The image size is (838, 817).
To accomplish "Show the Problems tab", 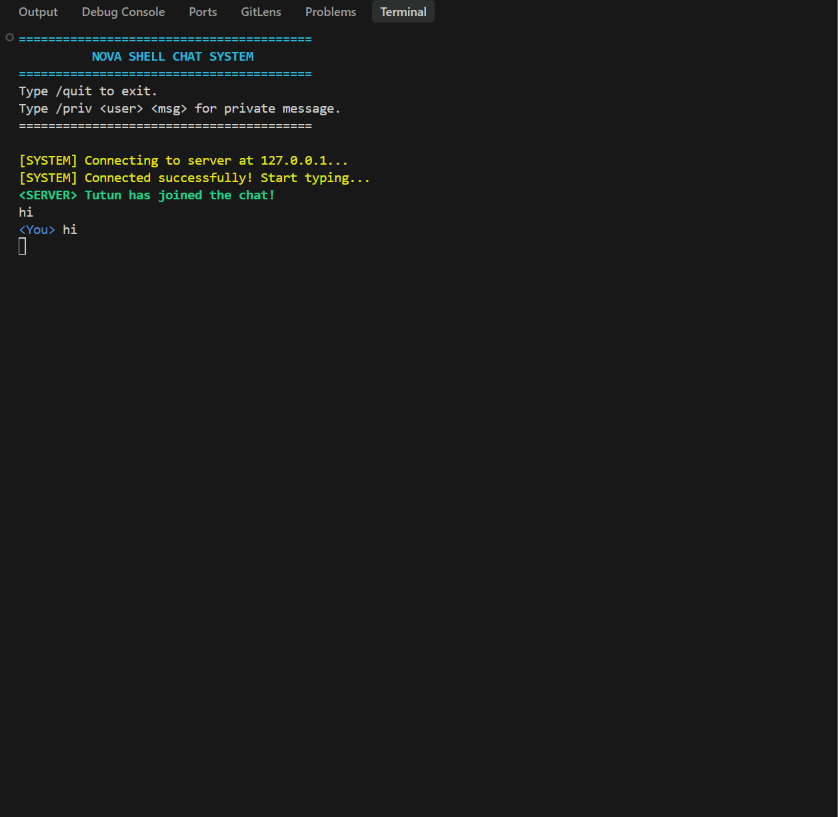I will click(330, 12).
